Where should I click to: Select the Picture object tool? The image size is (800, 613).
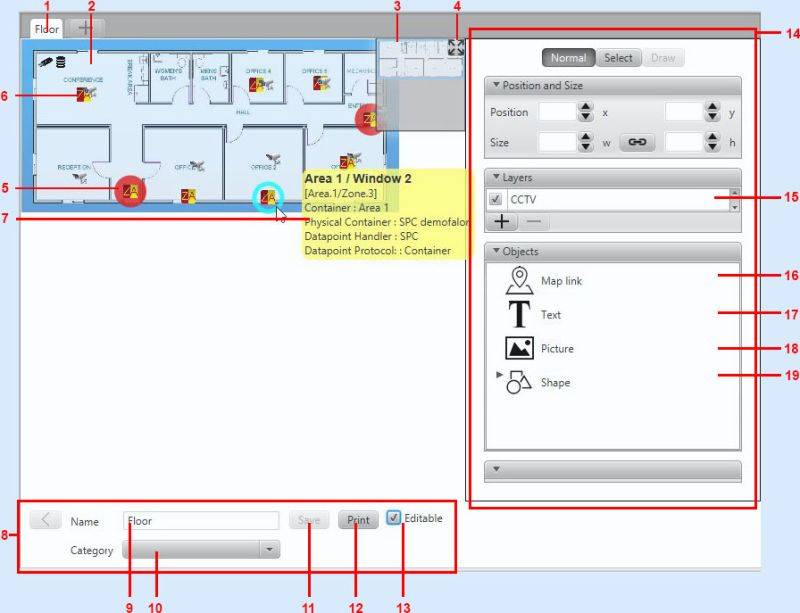(519, 349)
